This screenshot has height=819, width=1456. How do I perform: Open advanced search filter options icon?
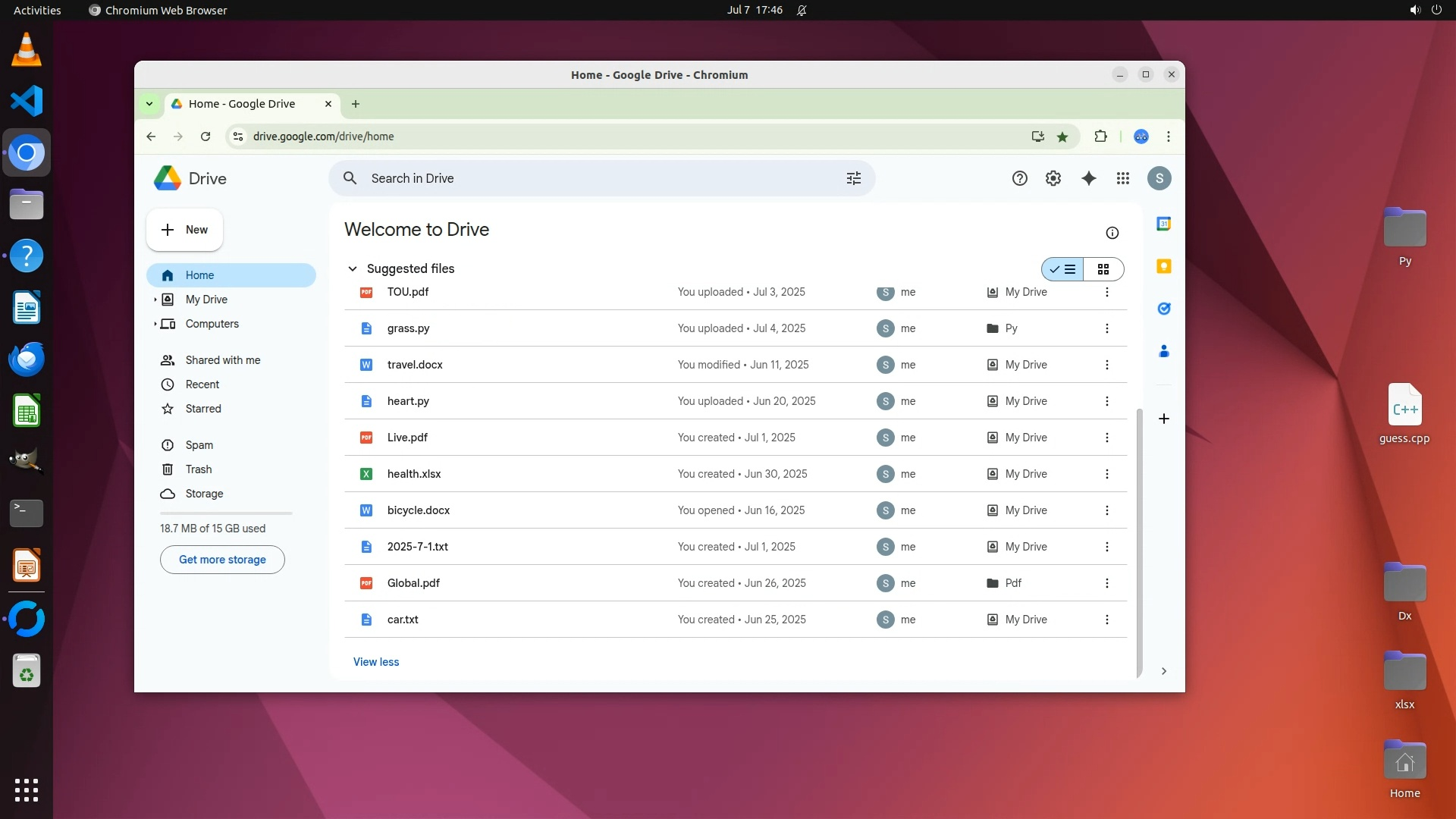pos(853,178)
